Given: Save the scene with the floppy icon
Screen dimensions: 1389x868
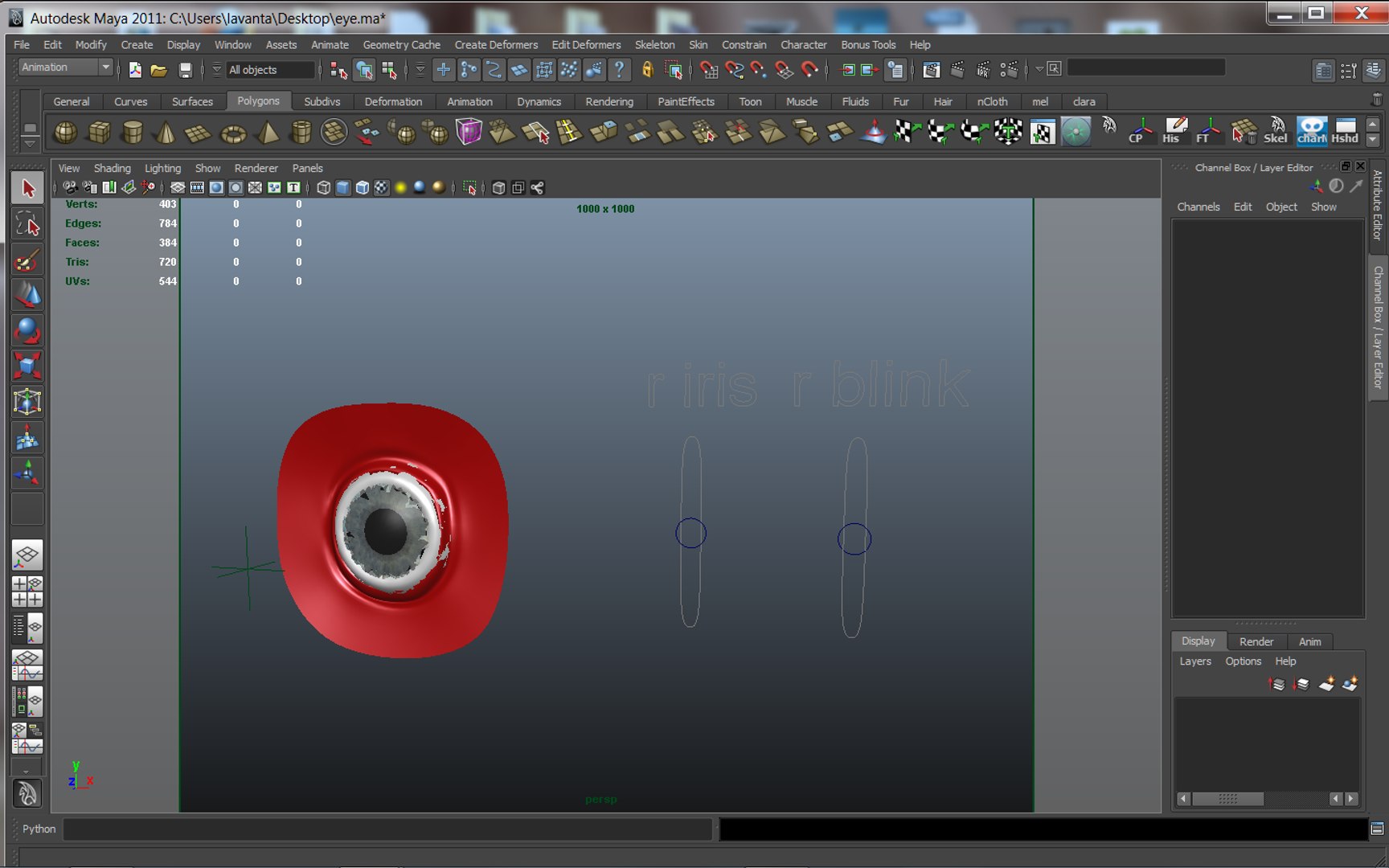Looking at the screenshot, I should pyautogui.click(x=185, y=70).
